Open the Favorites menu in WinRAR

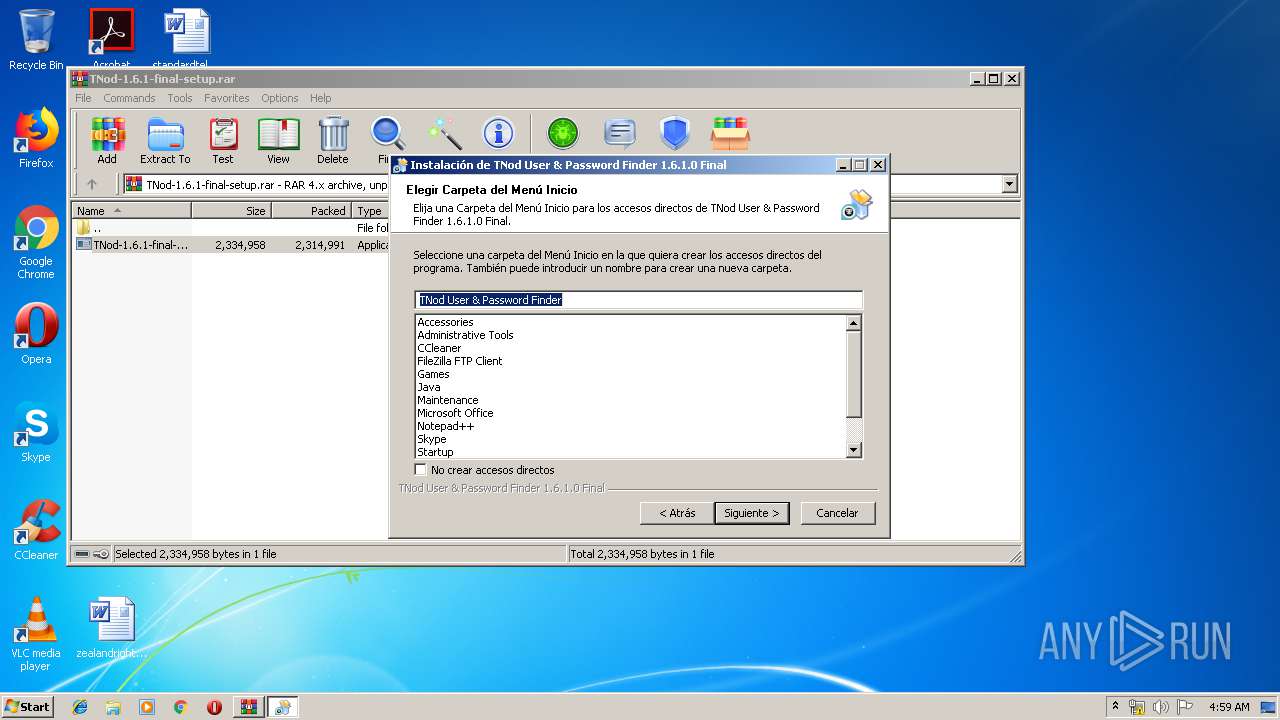pyautogui.click(x=227, y=98)
